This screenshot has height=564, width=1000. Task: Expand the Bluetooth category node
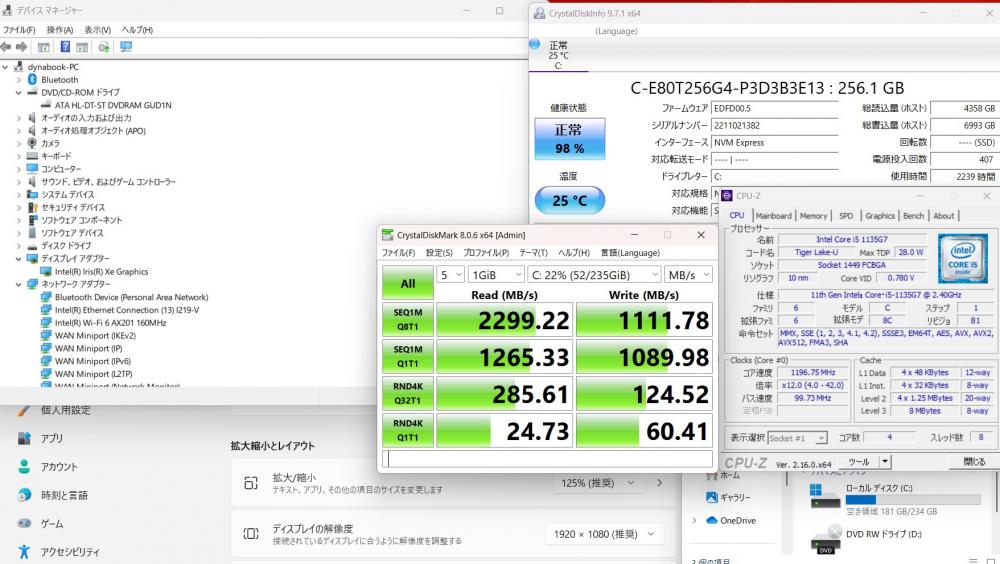19,79
